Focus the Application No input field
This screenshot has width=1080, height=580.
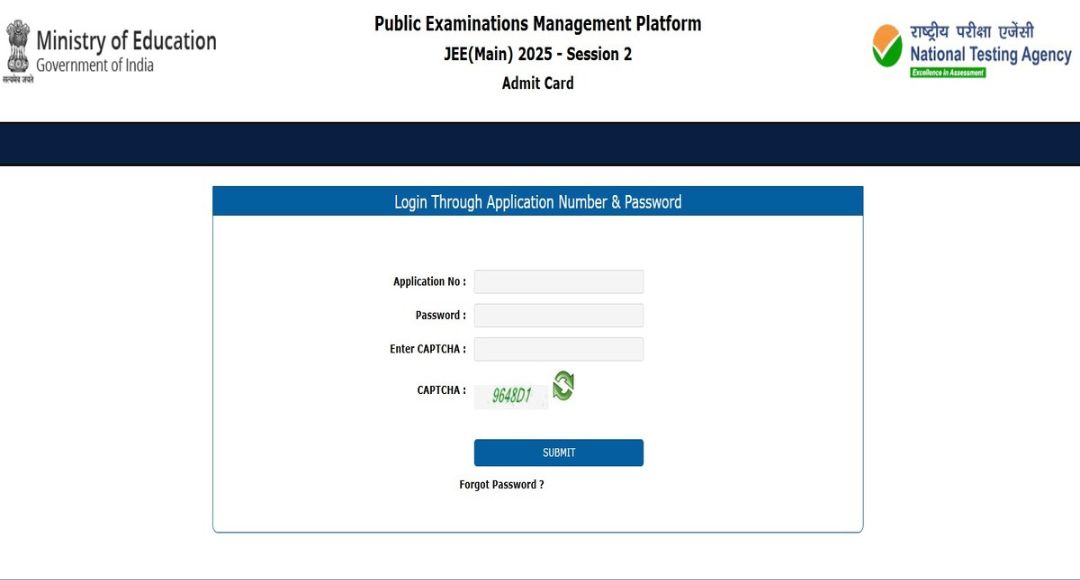[x=558, y=282]
